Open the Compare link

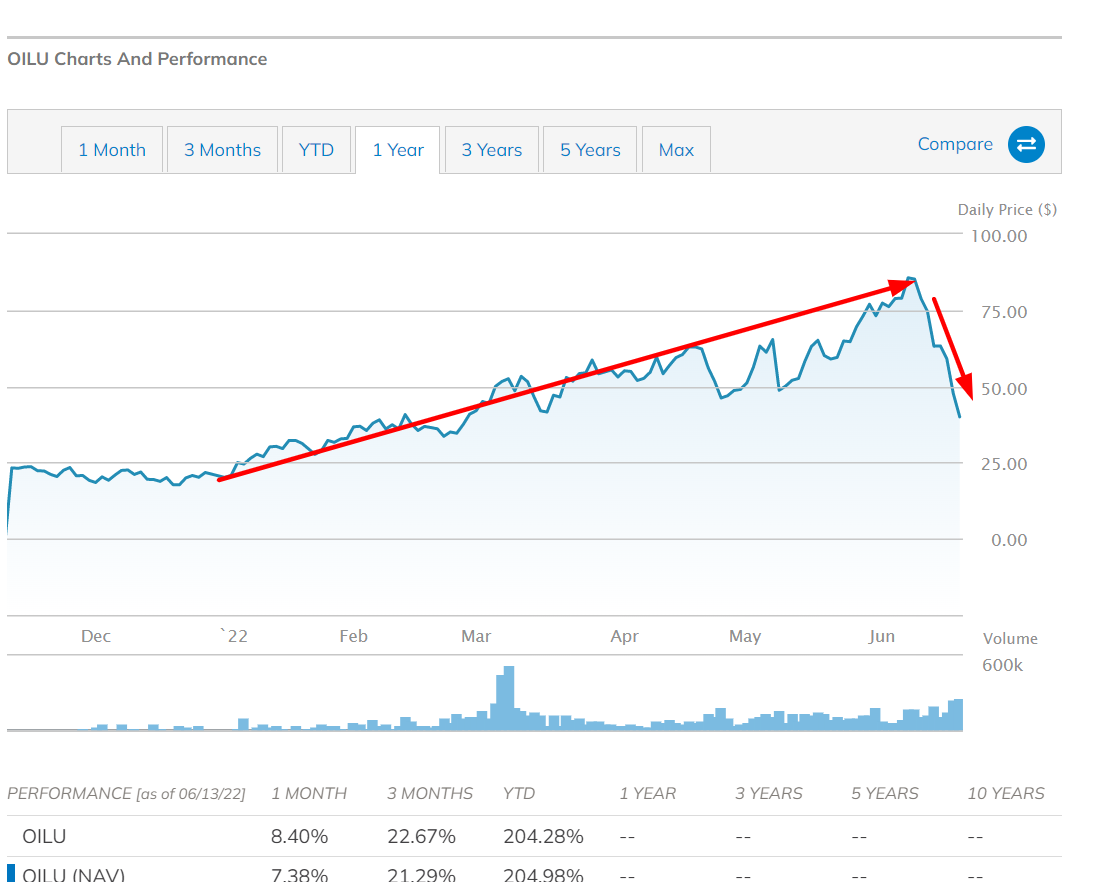[x=955, y=144]
